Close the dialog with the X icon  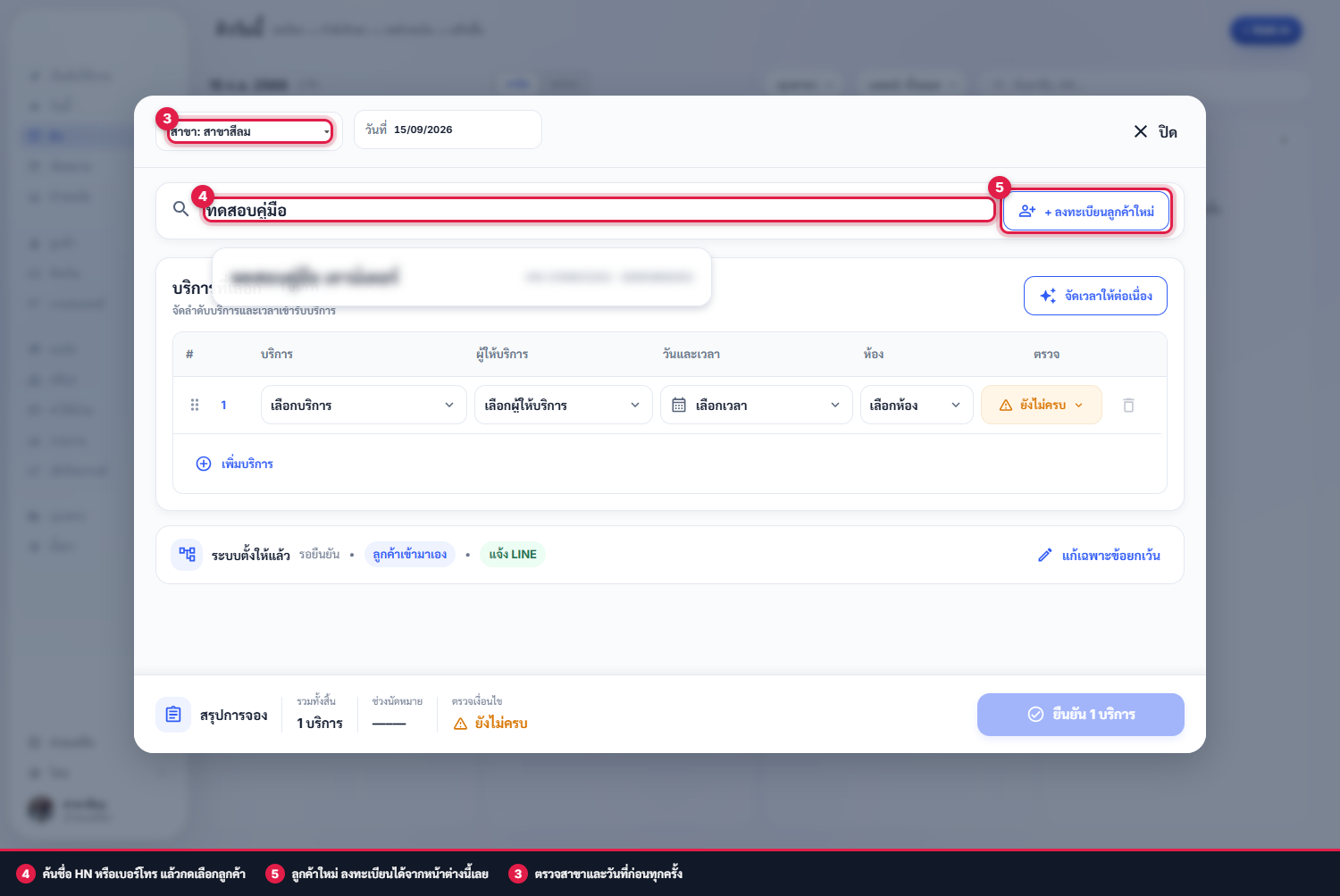[x=1141, y=131]
